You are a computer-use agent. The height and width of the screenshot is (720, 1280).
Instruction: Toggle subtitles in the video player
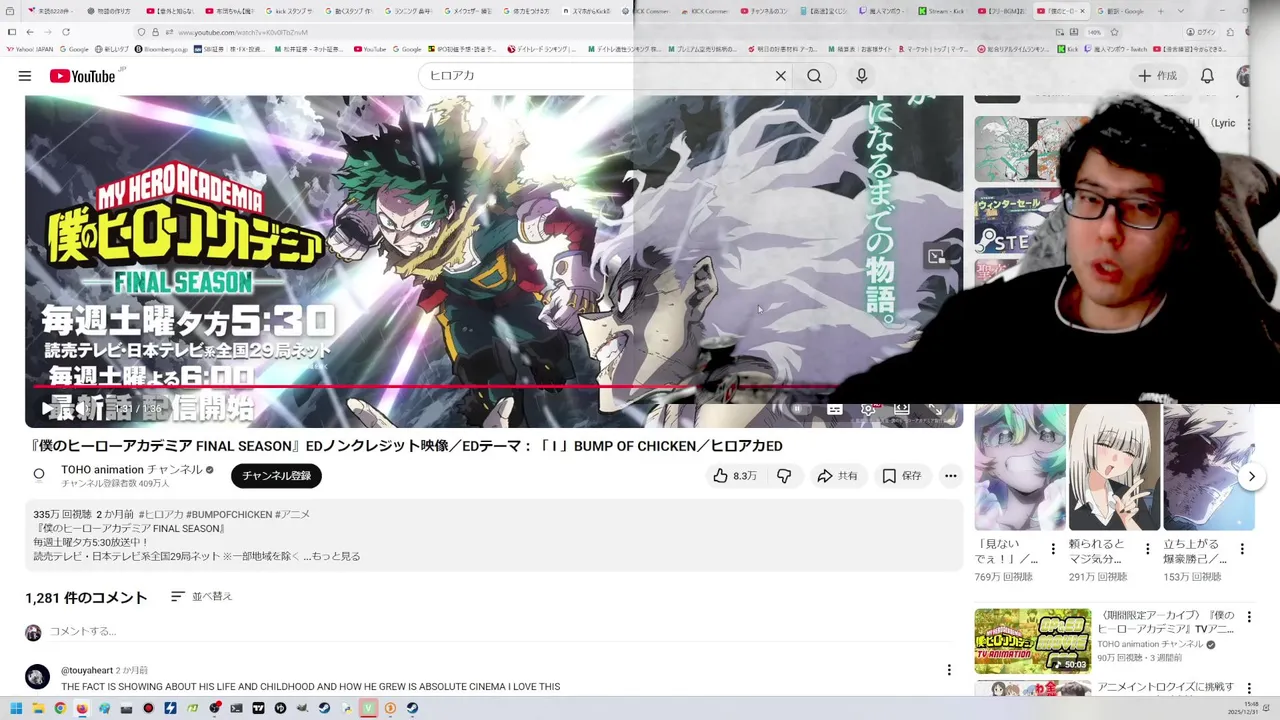tap(835, 408)
